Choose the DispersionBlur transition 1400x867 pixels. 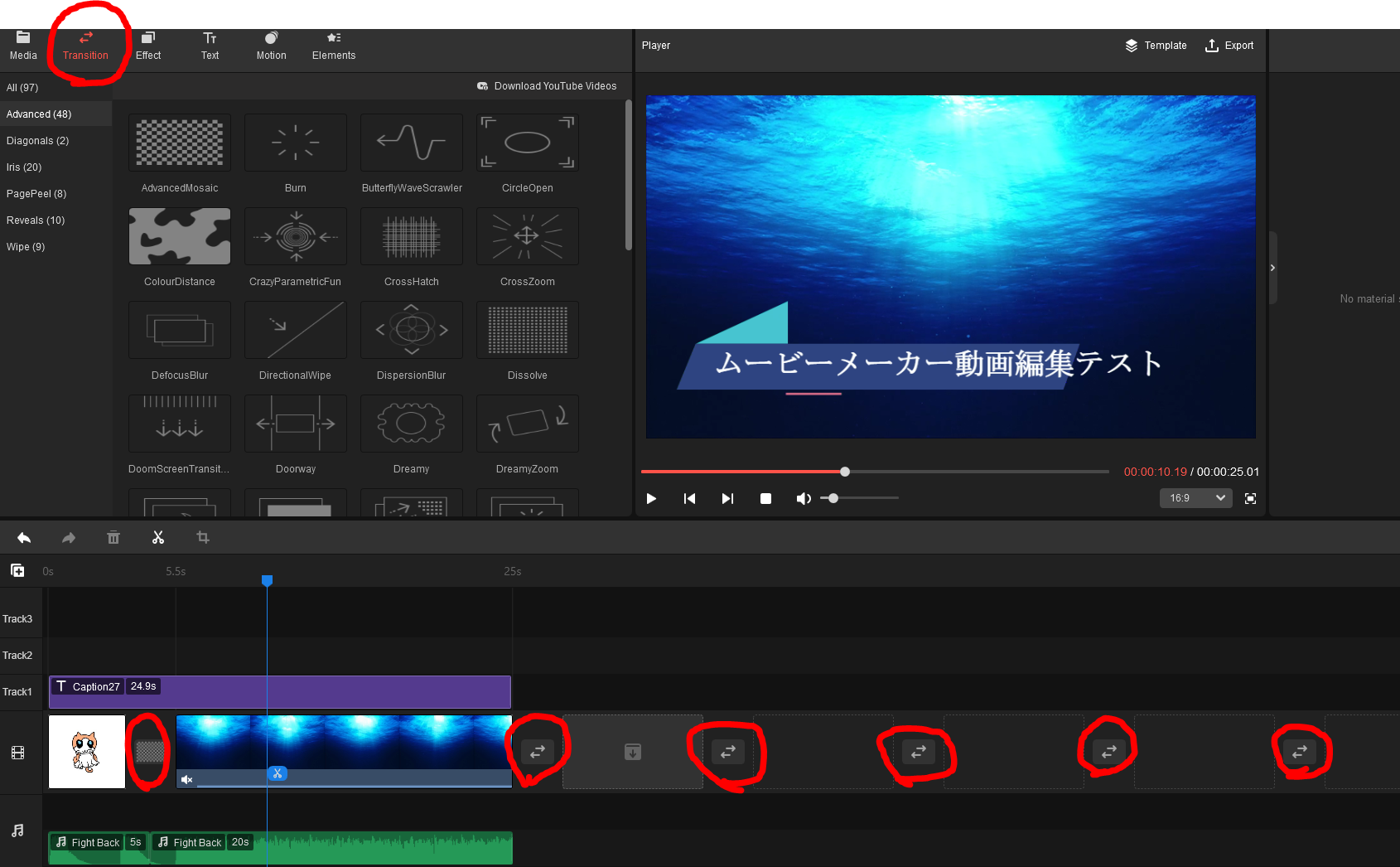tap(412, 330)
